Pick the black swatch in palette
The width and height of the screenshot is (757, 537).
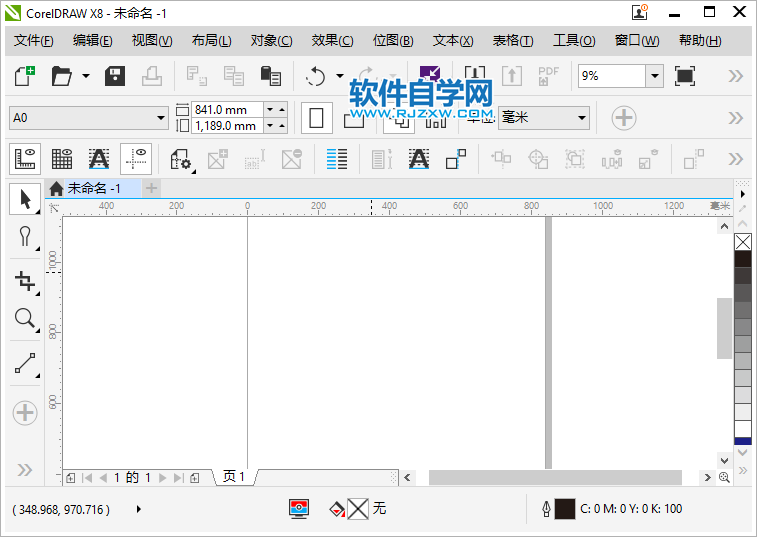pos(743,259)
